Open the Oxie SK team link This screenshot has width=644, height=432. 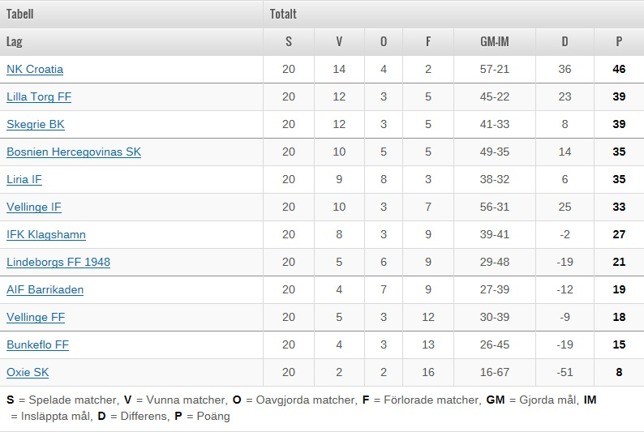[x=28, y=372]
